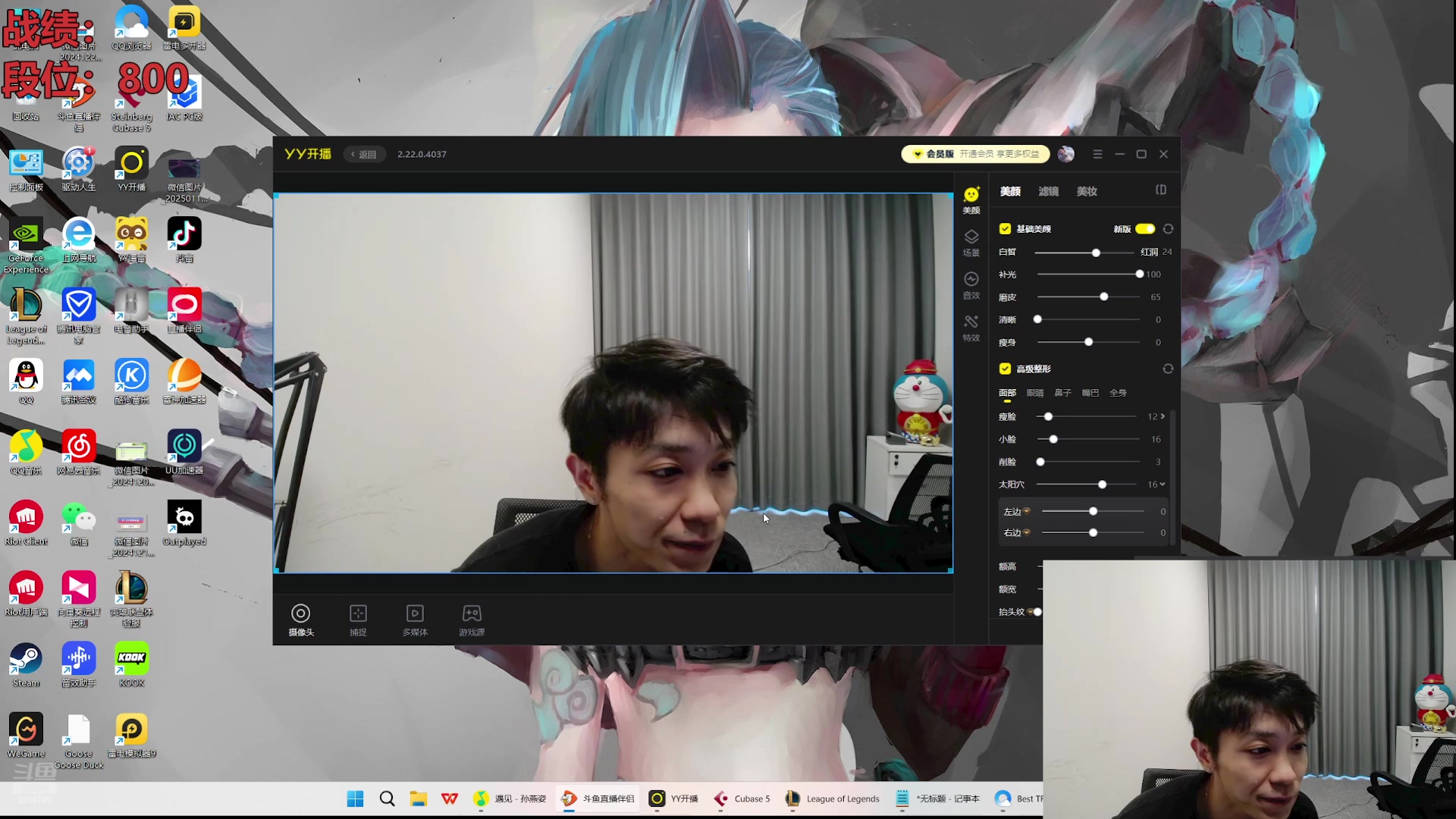Open the 特效 special effects sidebar panel
The width and height of the screenshot is (1456, 819).
click(x=971, y=328)
